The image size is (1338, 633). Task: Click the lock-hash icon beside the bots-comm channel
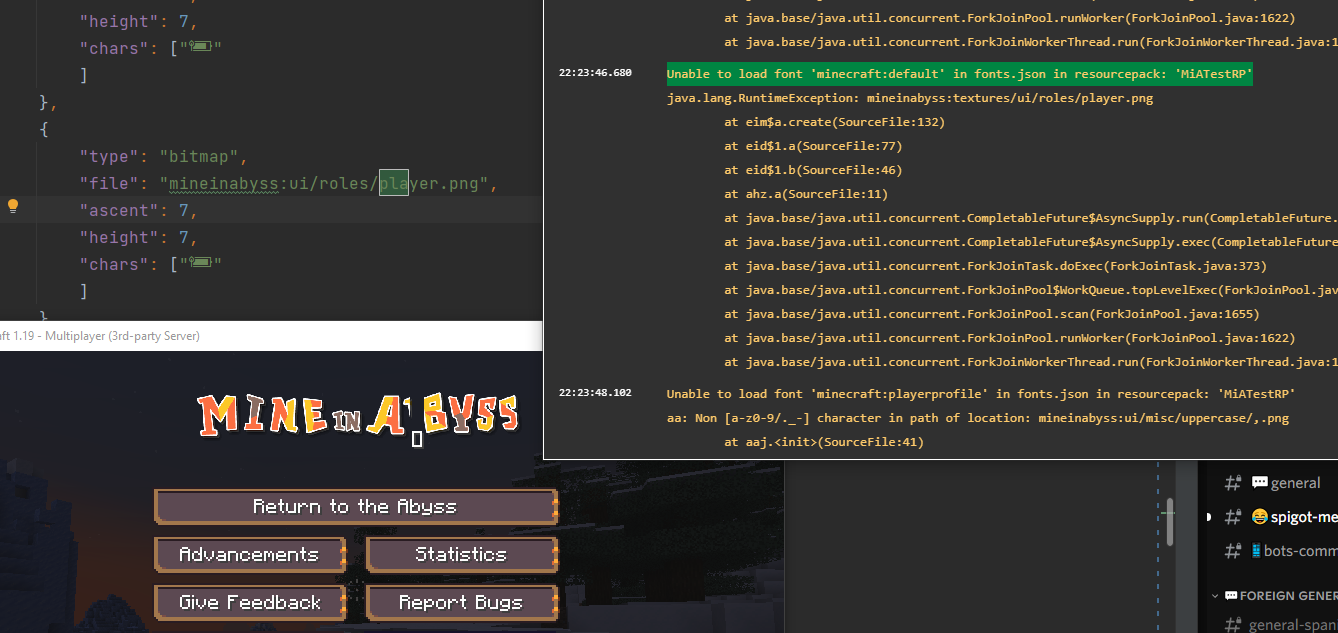[x=1233, y=551]
